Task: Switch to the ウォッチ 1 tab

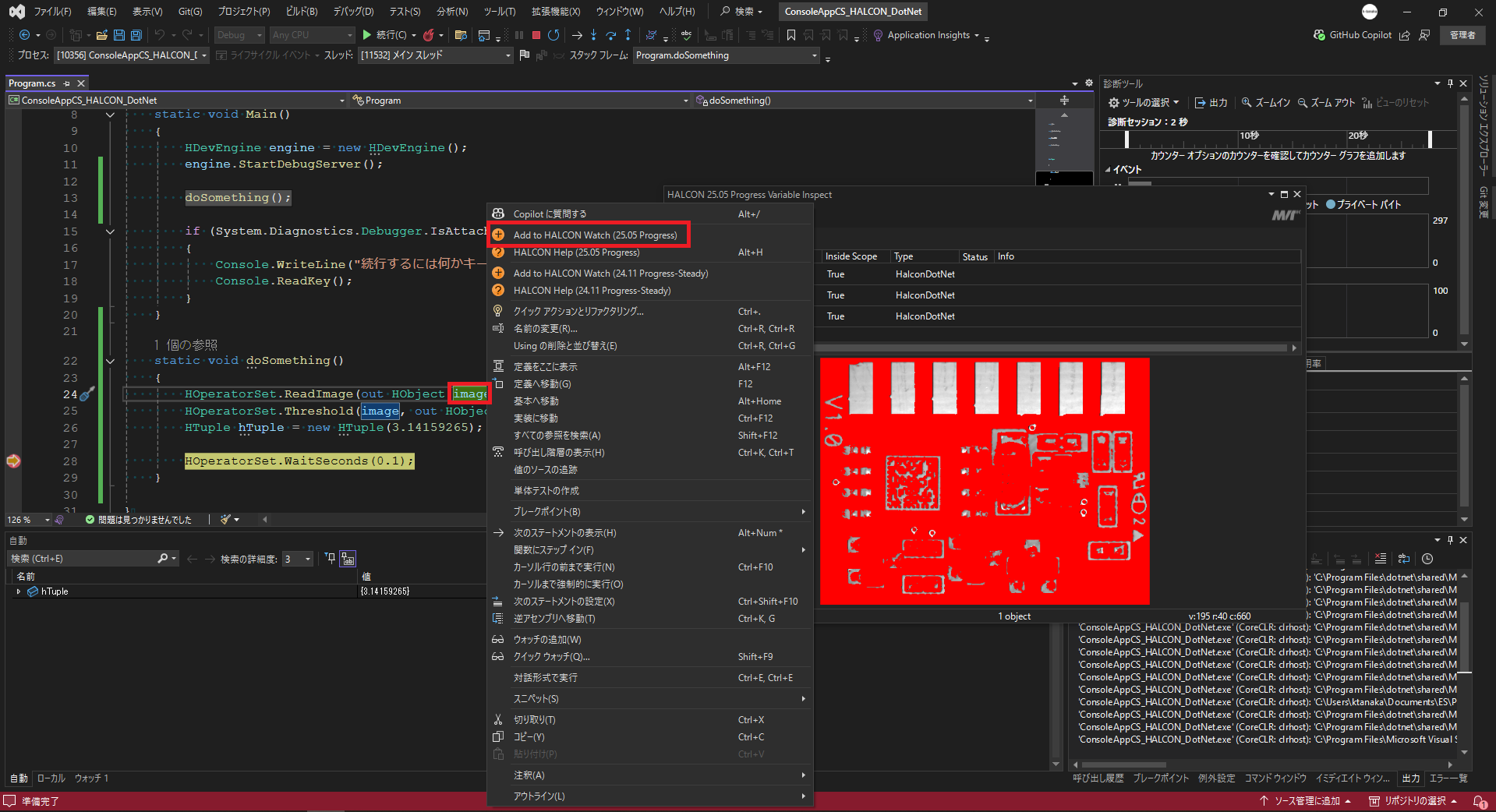Action: coord(91,778)
